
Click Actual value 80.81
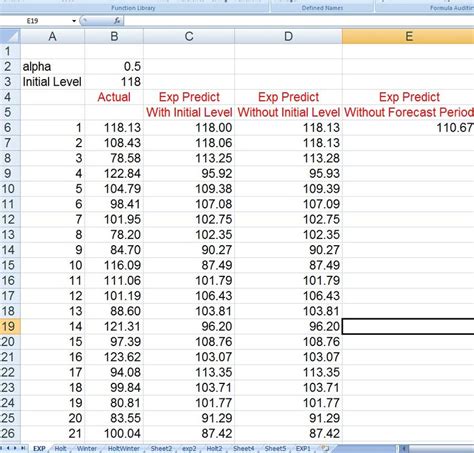(x=114, y=403)
